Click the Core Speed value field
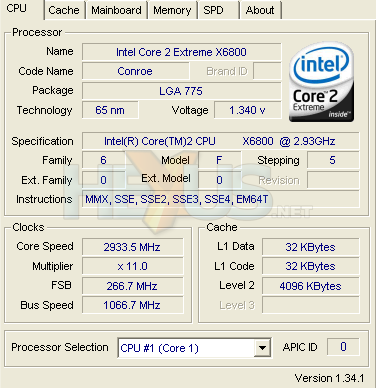This screenshot has width=376, height=388. [133, 247]
